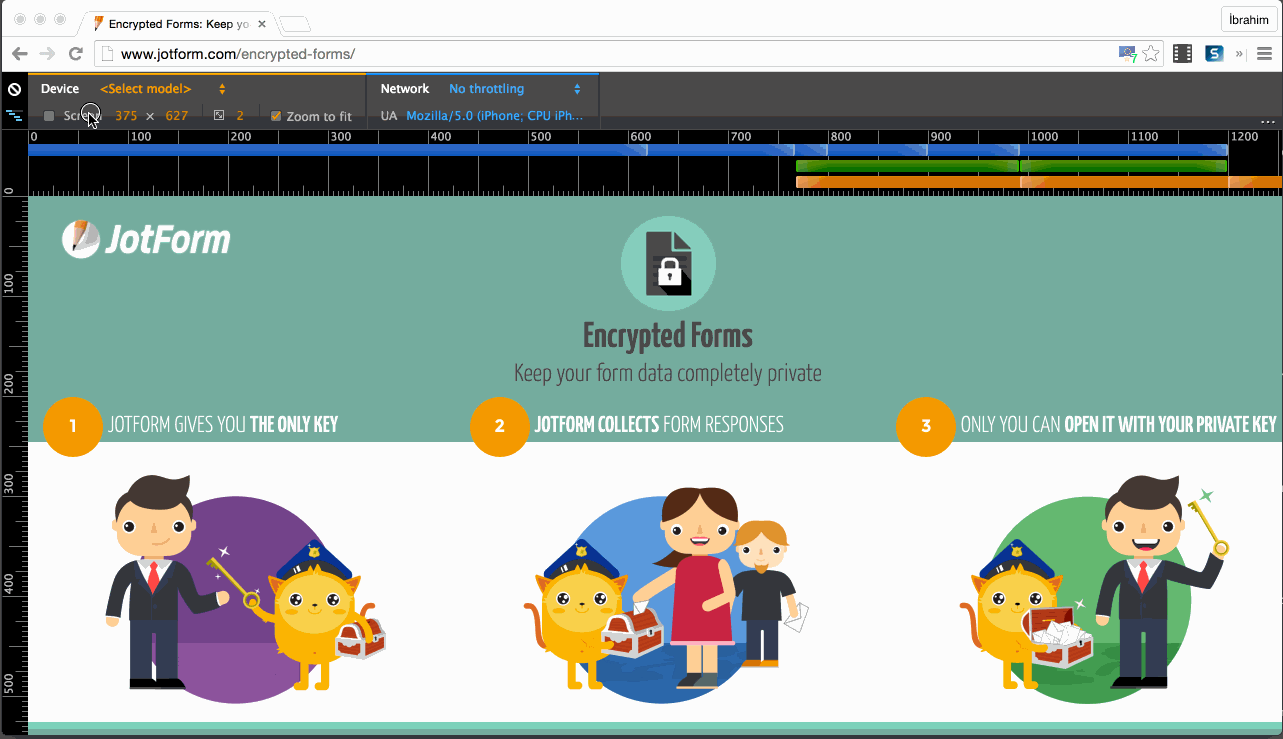
Task: Open a new browser tab
Action: pyautogui.click(x=294, y=24)
